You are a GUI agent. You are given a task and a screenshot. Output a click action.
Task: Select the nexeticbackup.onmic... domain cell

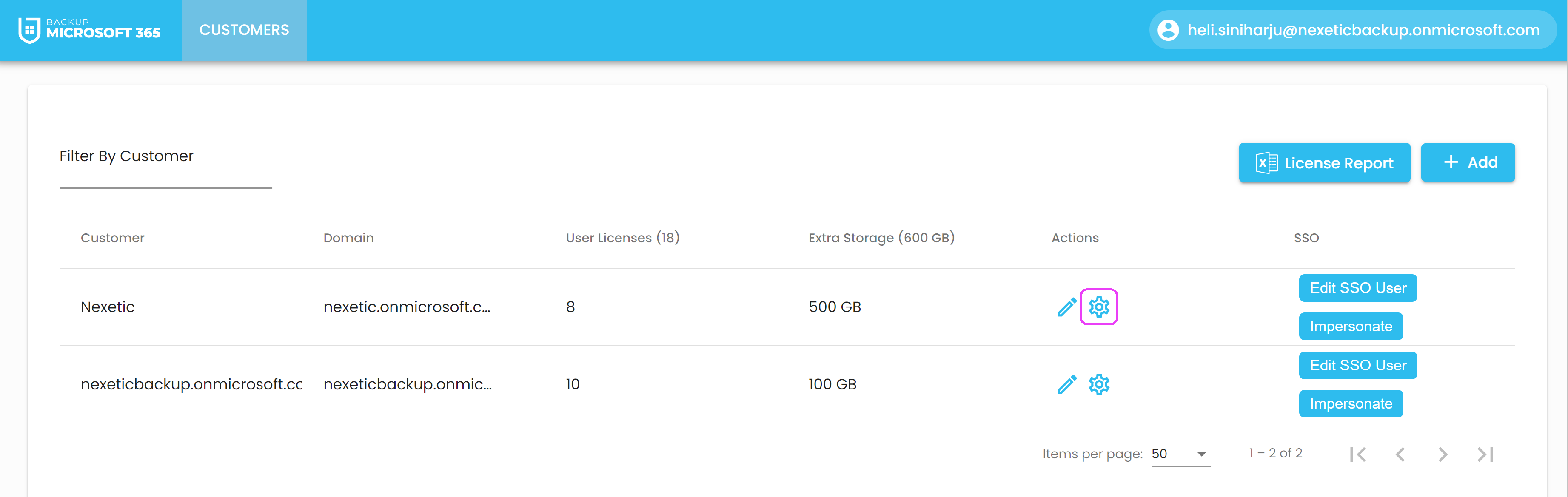pos(407,384)
